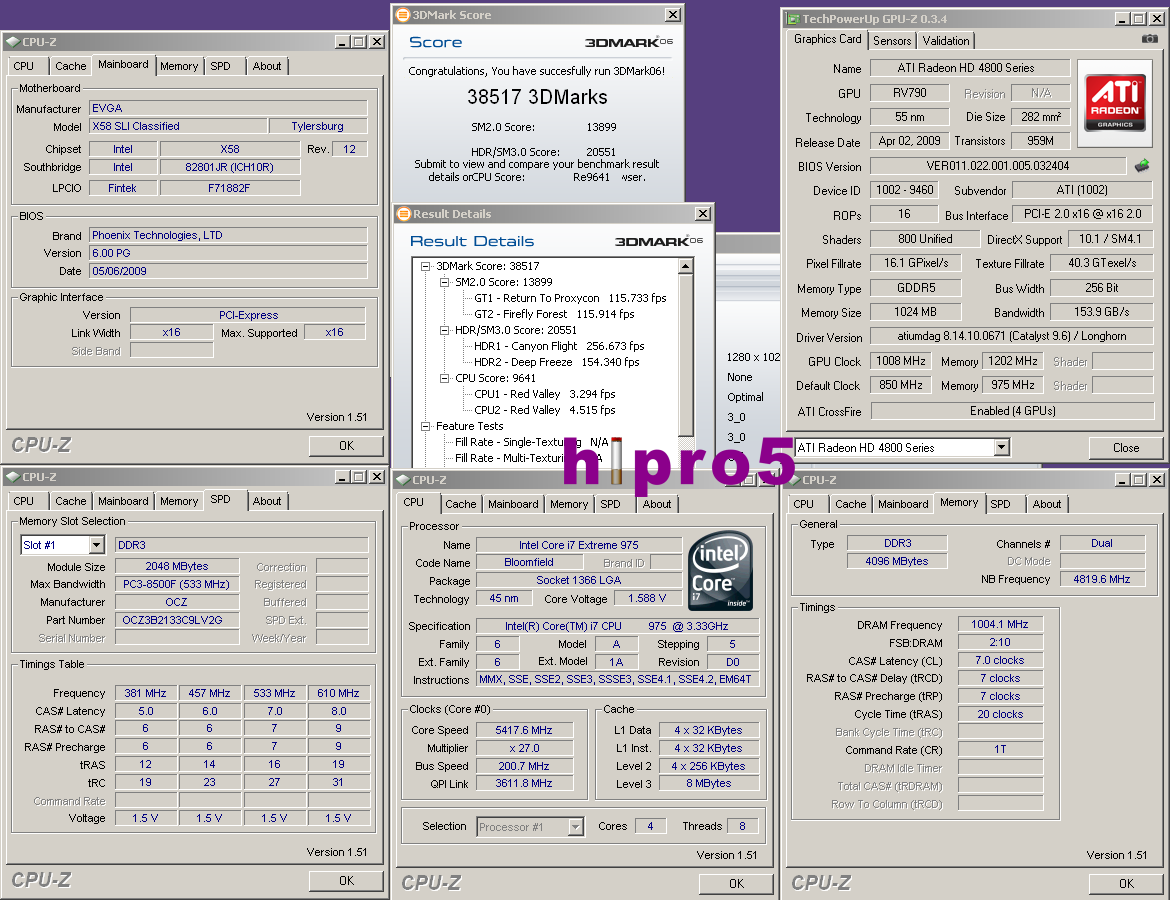Click the Intel Core i7 inside logo

point(719,570)
